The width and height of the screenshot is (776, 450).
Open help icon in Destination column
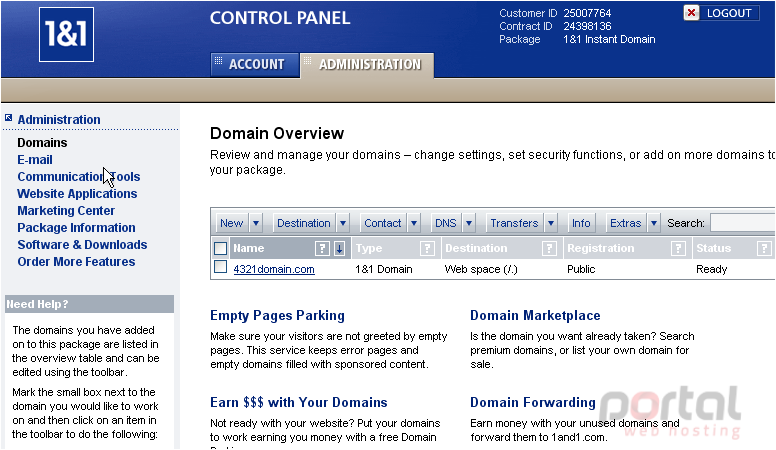point(549,249)
